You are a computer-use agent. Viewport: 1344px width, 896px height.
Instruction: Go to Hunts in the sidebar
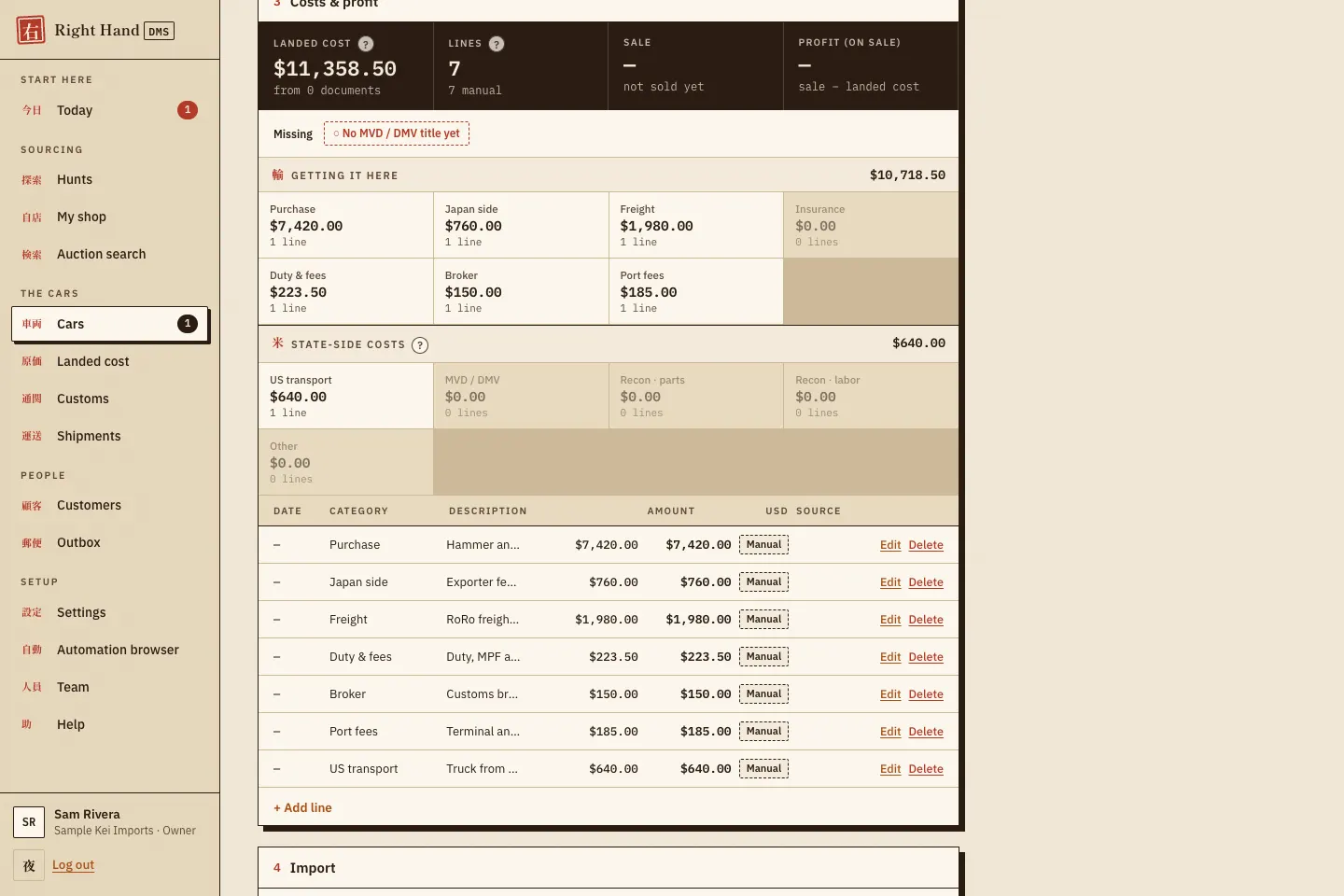[x=110, y=179]
